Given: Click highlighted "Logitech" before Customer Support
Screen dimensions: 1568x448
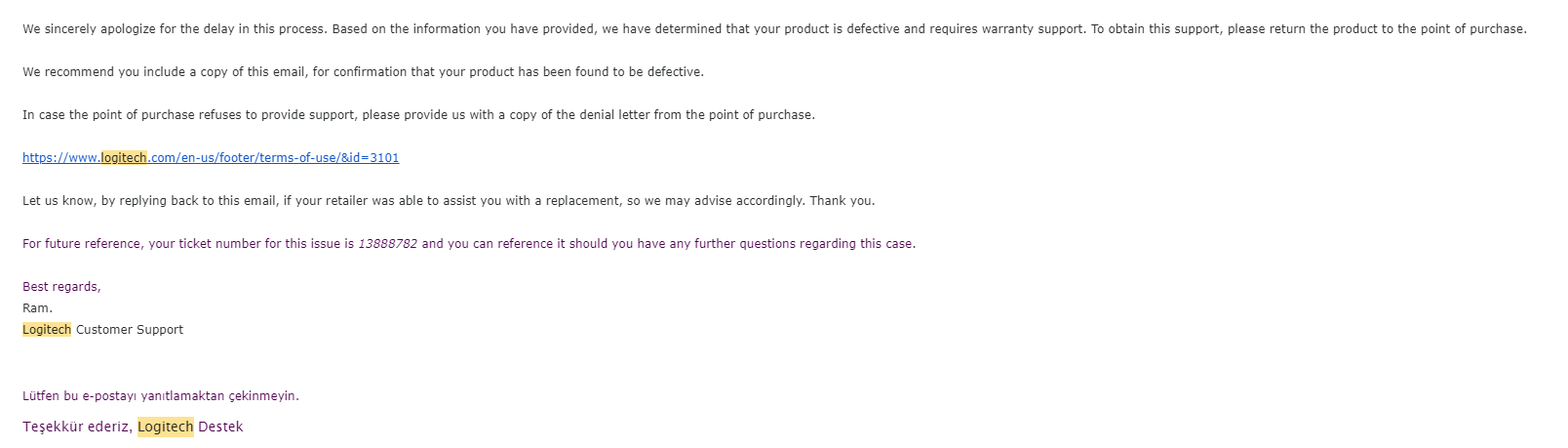Looking at the screenshot, I should tap(47, 330).
